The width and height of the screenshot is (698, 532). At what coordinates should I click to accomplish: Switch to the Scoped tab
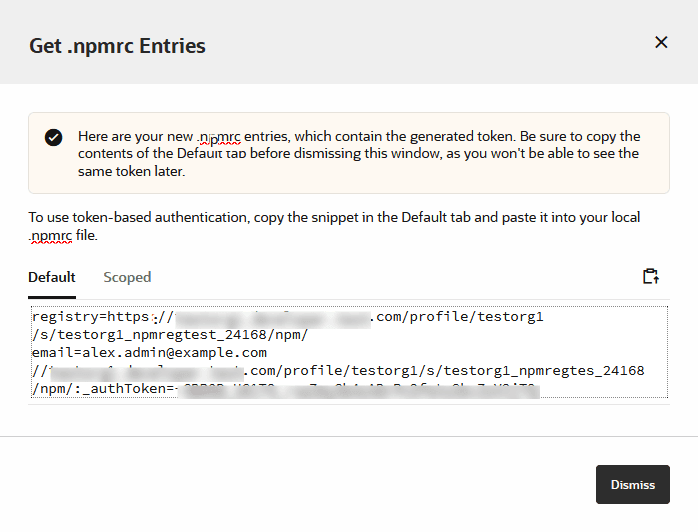(x=127, y=277)
